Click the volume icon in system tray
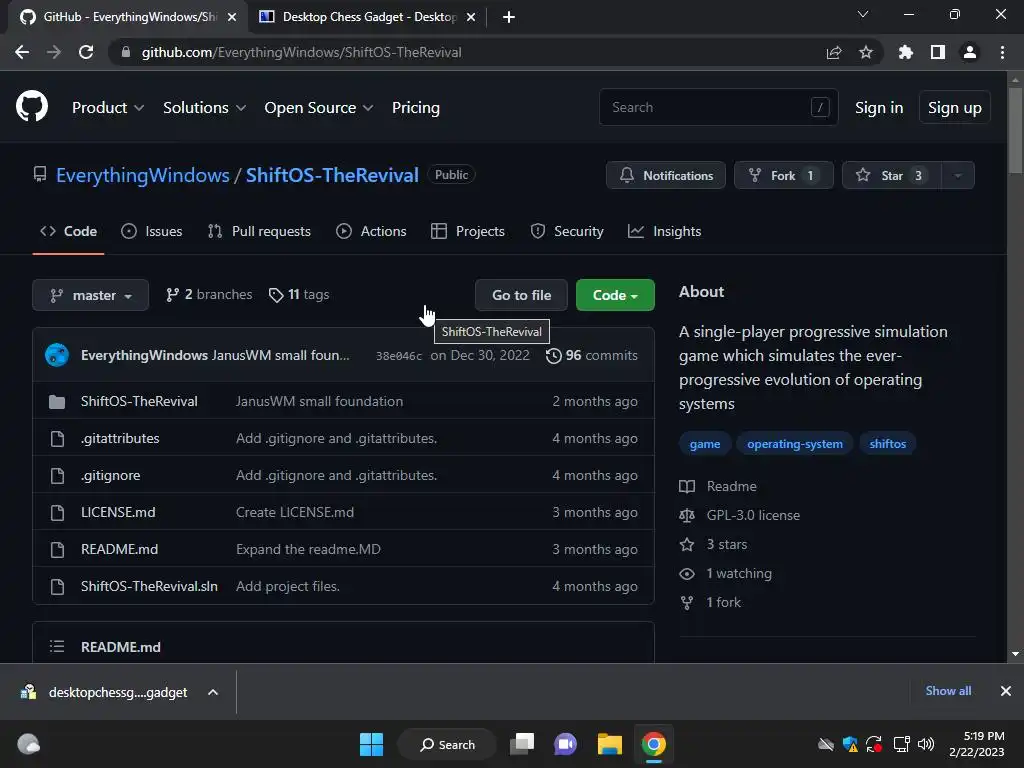Viewport: 1024px width, 768px height. coord(925,744)
